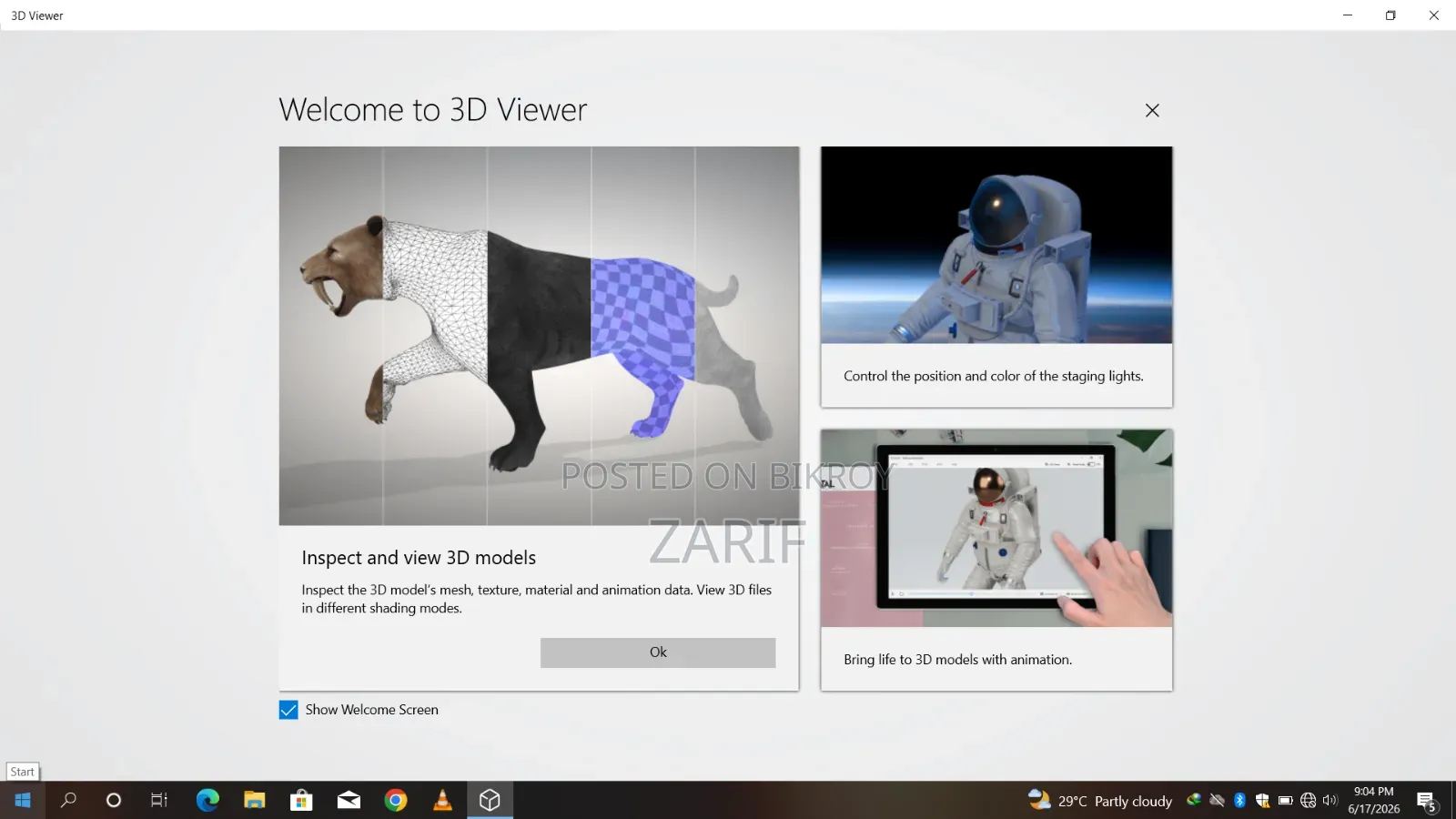Click 'Control the position and color' caption
This screenshot has width=1456, height=819.
point(994,376)
